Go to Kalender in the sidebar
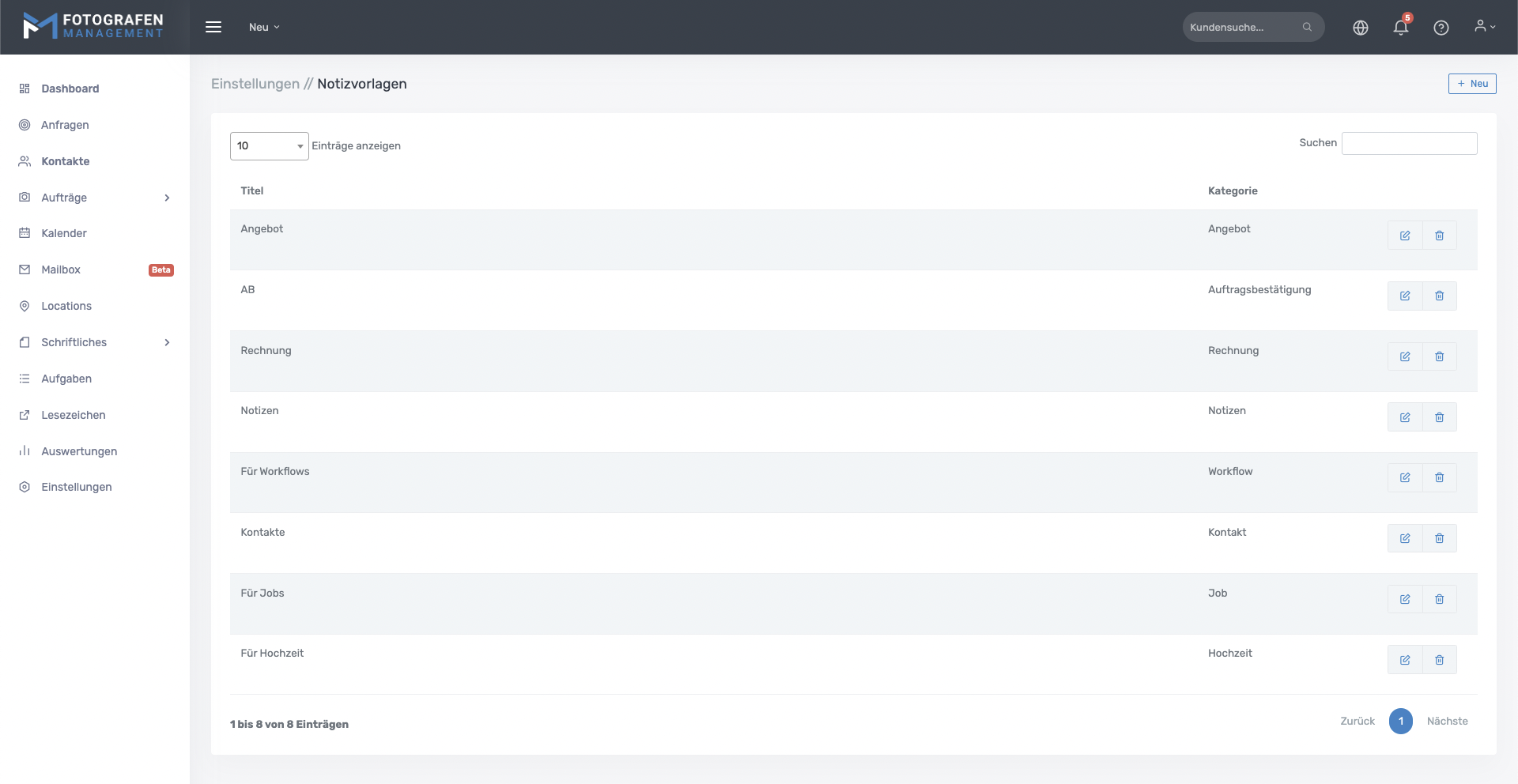 coord(64,233)
